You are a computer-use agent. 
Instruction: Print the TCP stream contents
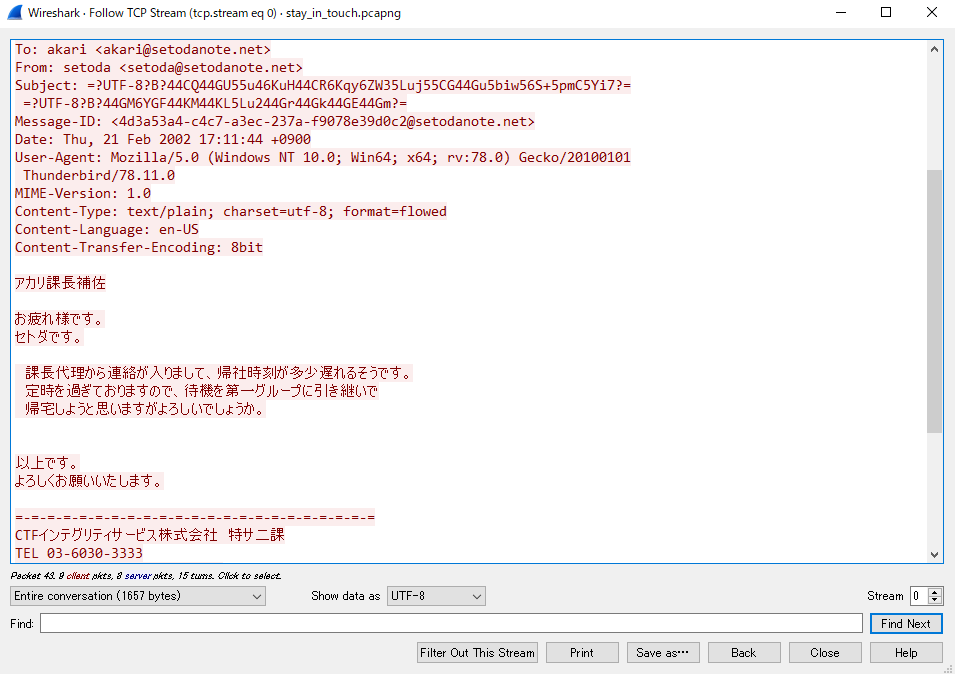click(582, 652)
